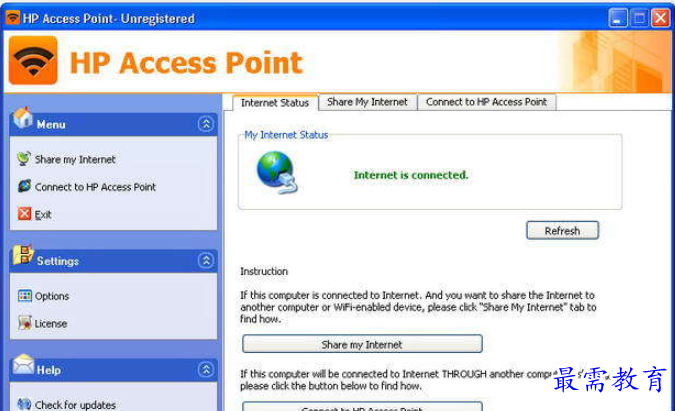This screenshot has height=411, width=675.
Task: Select Check for updates under Help
Action: click(75, 405)
